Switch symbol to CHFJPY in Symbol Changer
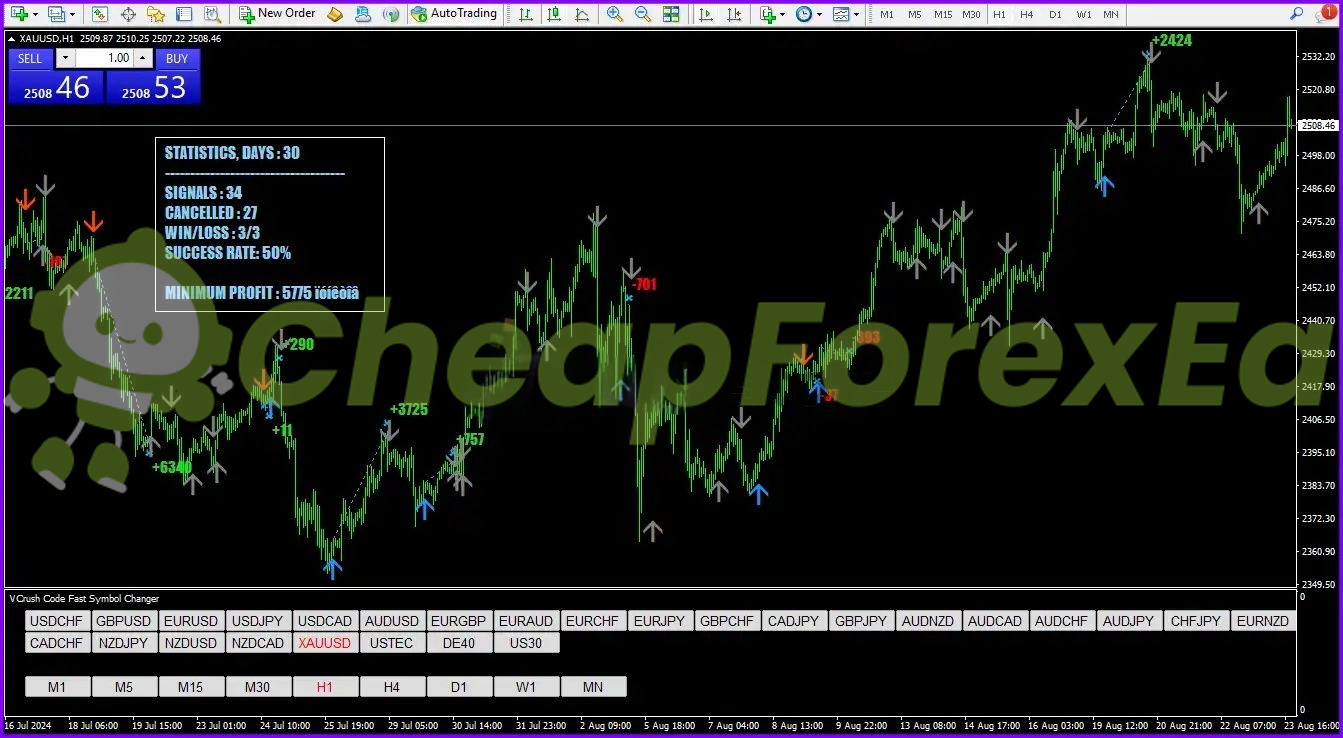This screenshot has width=1343, height=738. click(1196, 621)
